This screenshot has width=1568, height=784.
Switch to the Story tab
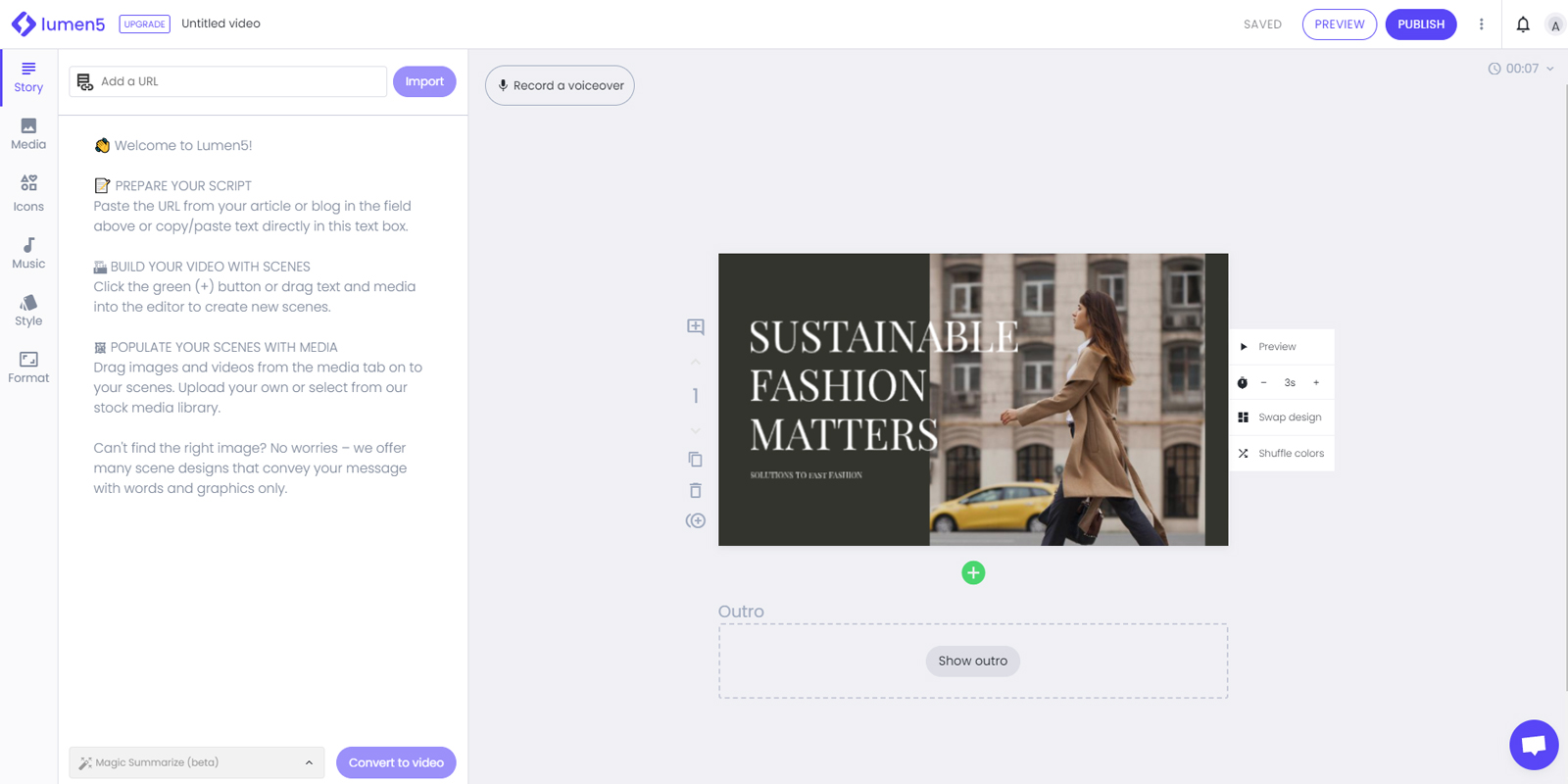click(x=28, y=77)
